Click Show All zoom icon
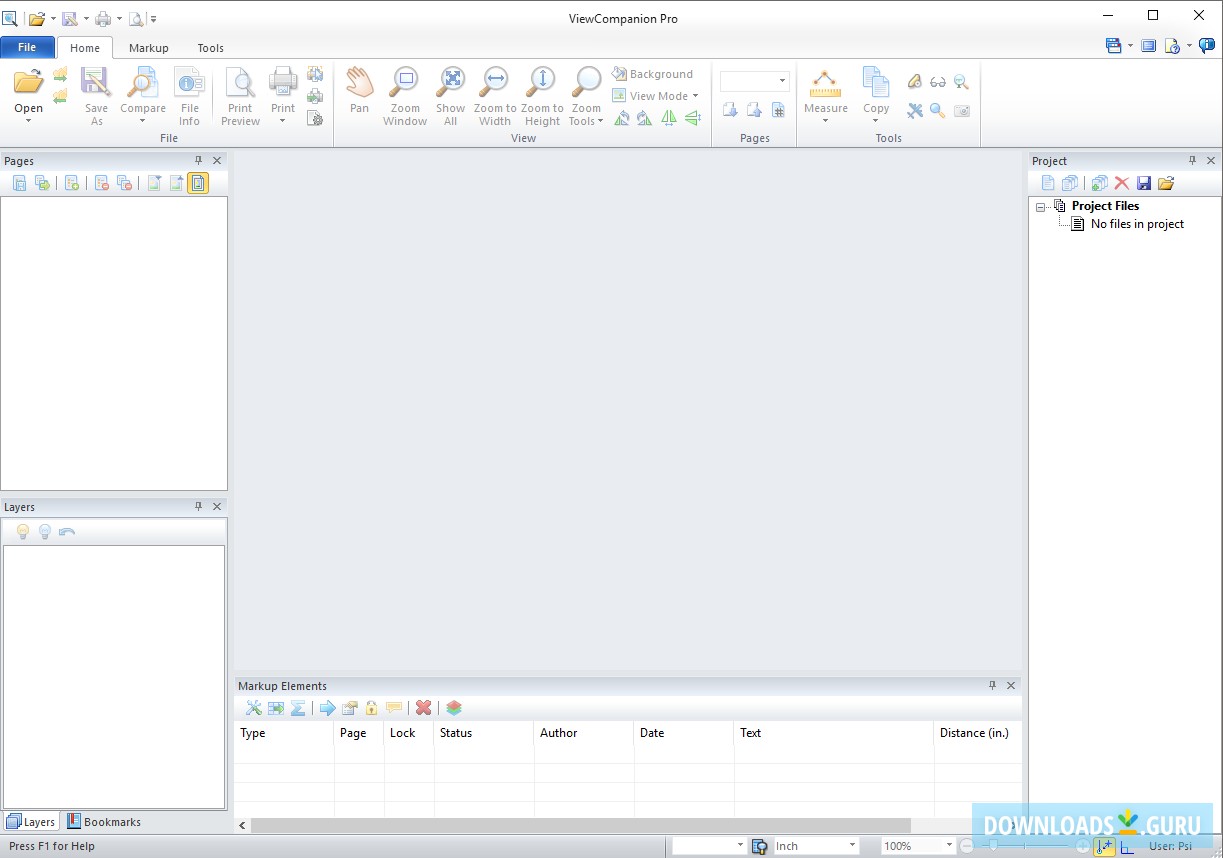This screenshot has width=1223, height=858. pyautogui.click(x=450, y=83)
